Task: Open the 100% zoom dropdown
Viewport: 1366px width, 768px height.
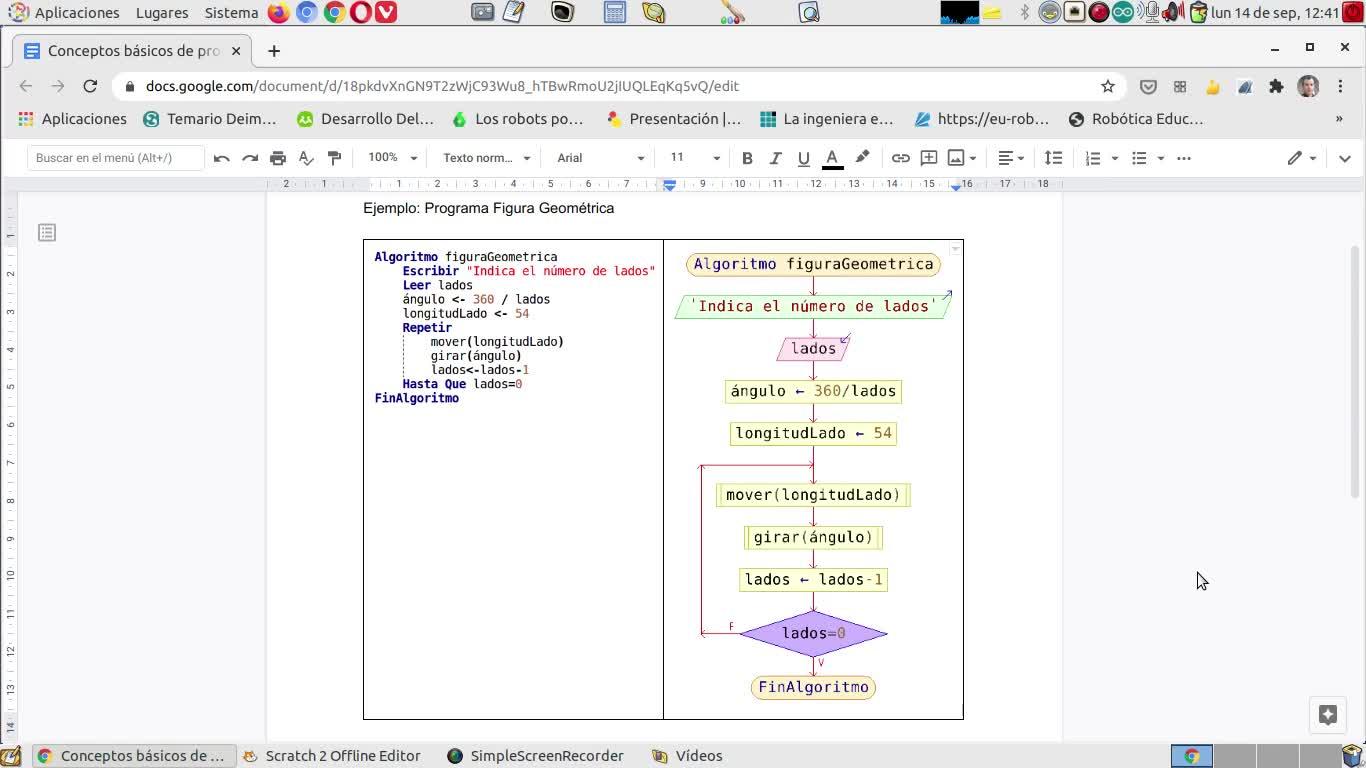Action: click(392, 158)
